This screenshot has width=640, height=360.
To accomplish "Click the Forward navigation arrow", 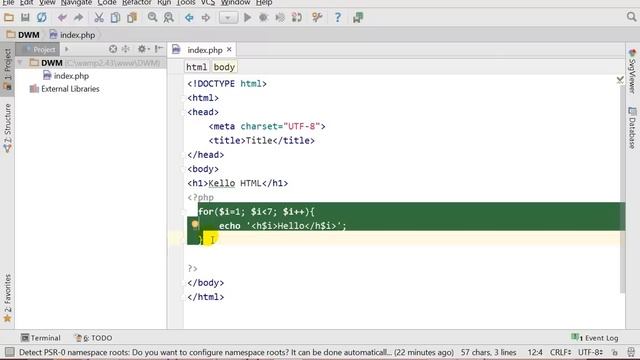I will (x=206, y=18).
